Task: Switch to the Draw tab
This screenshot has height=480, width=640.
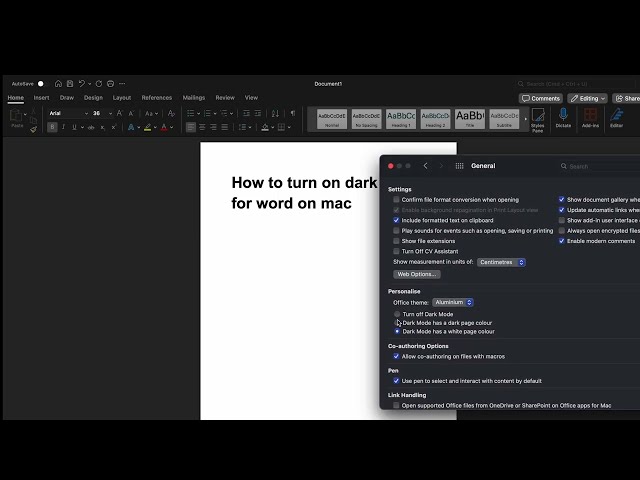Action: (67, 98)
